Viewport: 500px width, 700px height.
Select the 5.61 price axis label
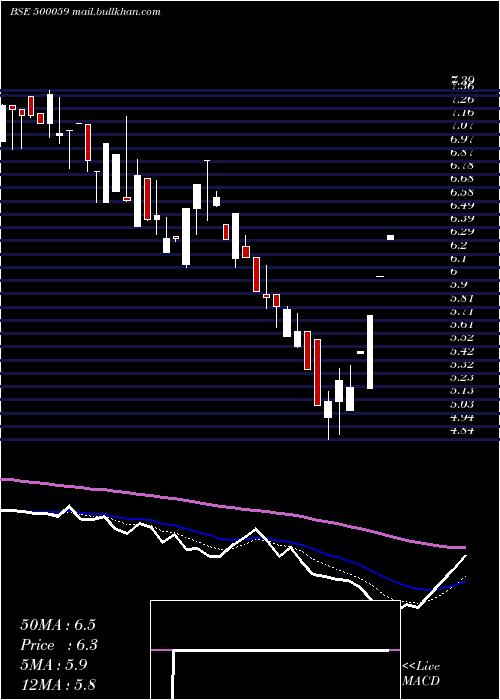(x=462, y=325)
